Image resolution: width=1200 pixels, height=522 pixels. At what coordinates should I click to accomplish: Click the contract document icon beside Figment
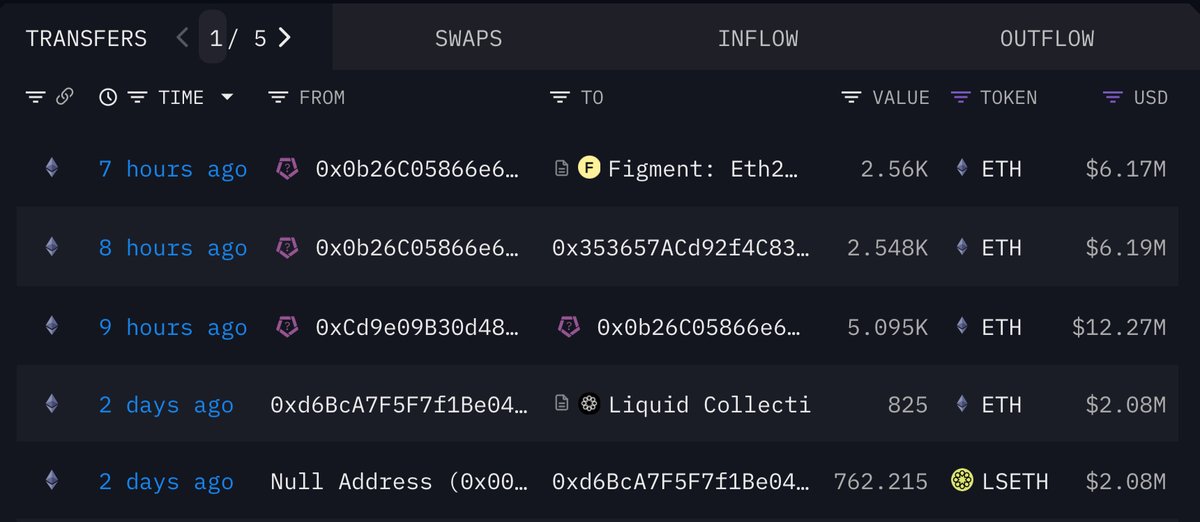coord(562,169)
